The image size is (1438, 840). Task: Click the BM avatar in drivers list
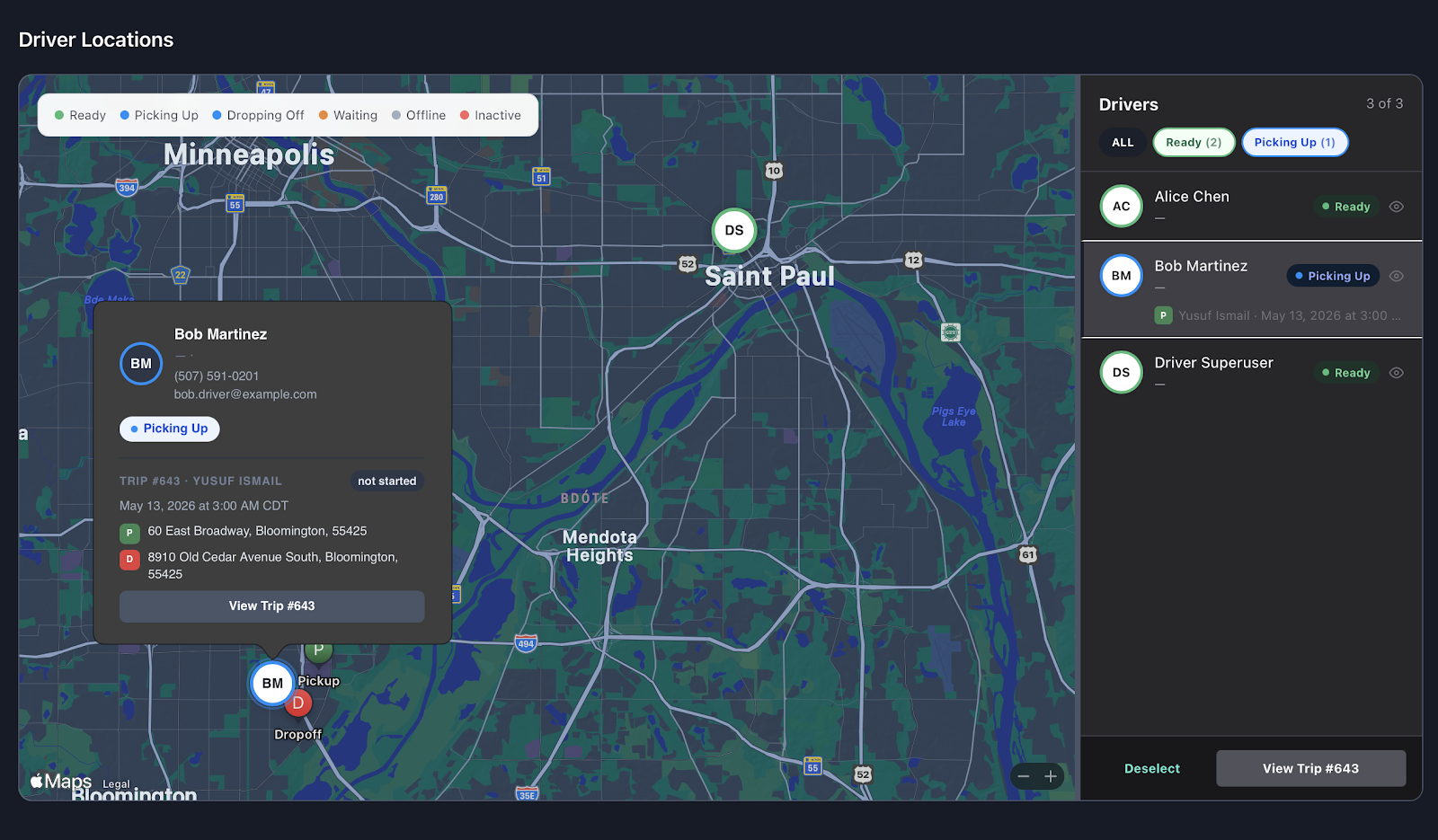[x=1122, y=276]
